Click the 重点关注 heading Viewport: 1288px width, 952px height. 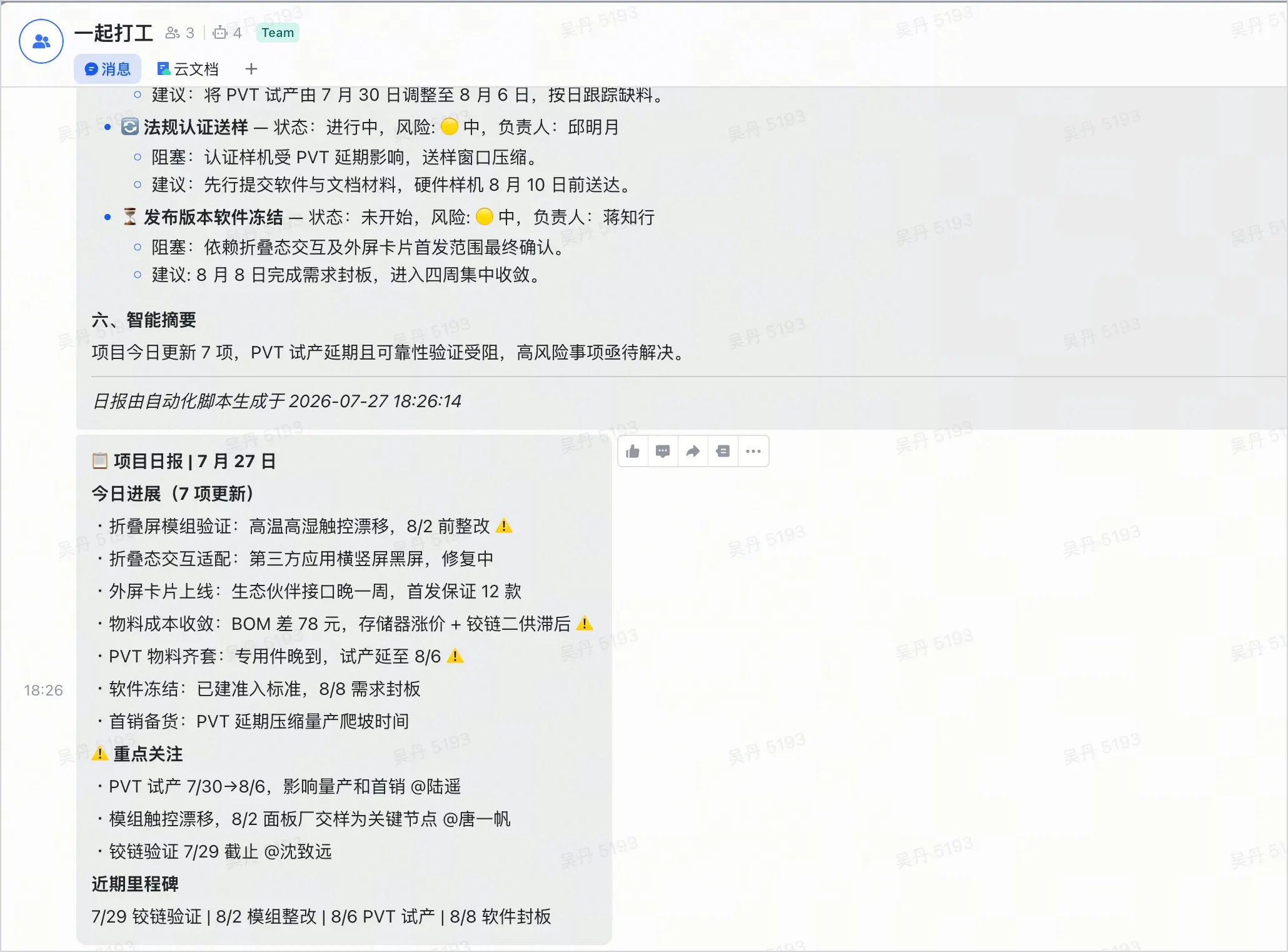138,754
